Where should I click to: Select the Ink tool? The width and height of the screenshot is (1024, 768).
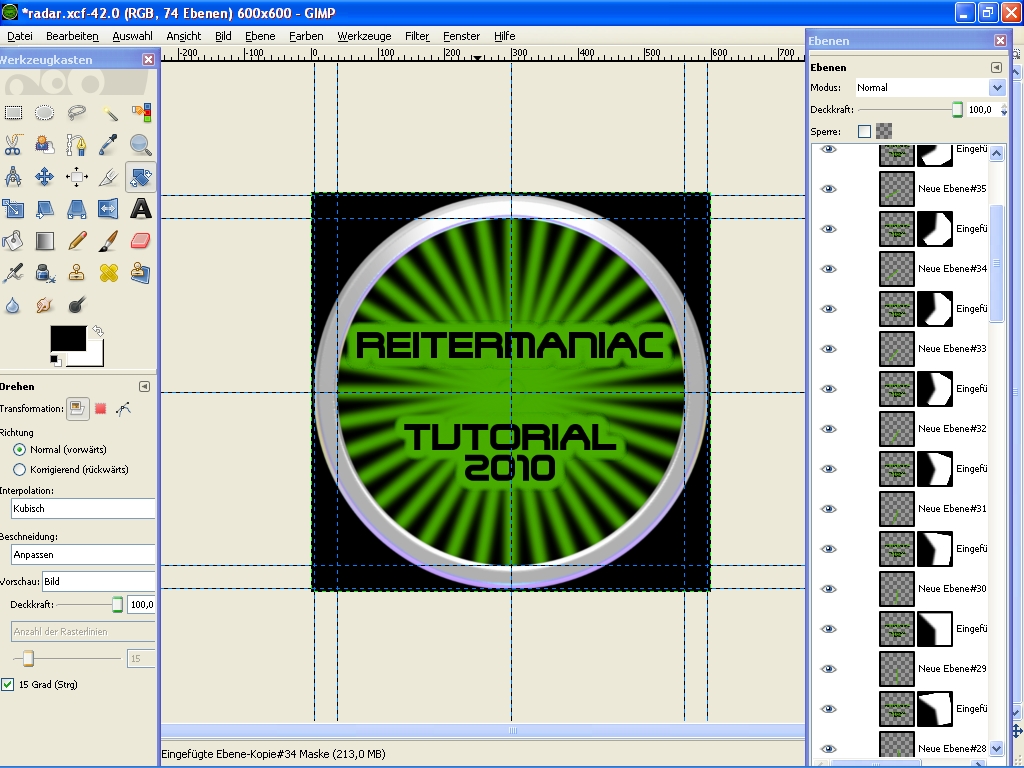tap(44, 272)
